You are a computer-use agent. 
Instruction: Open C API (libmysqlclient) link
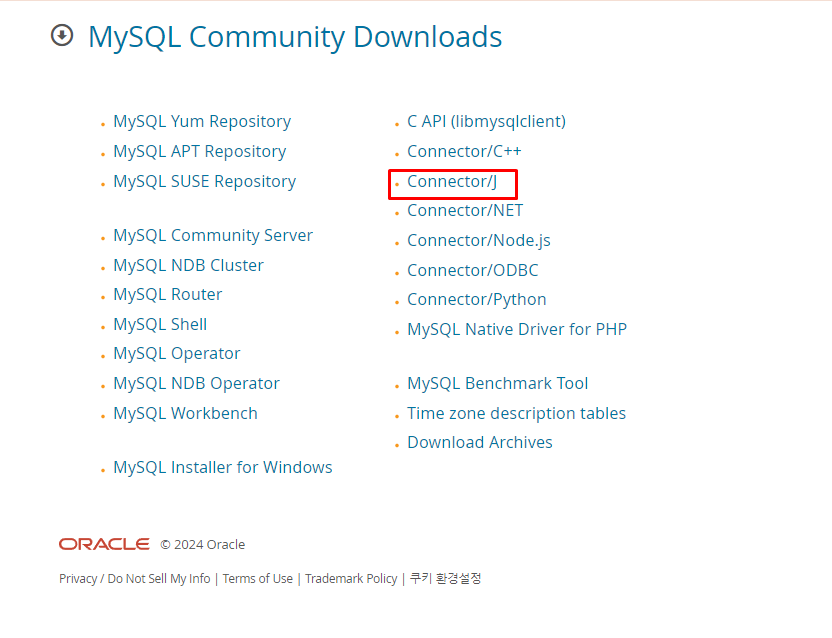[487, 122]
